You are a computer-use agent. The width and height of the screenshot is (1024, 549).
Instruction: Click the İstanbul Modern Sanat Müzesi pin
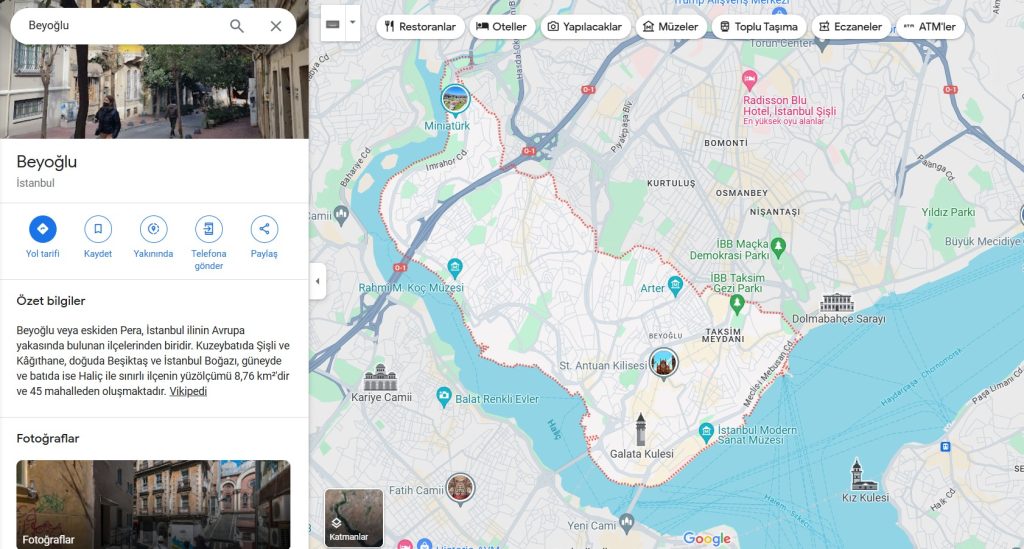(x=706, y=431)
